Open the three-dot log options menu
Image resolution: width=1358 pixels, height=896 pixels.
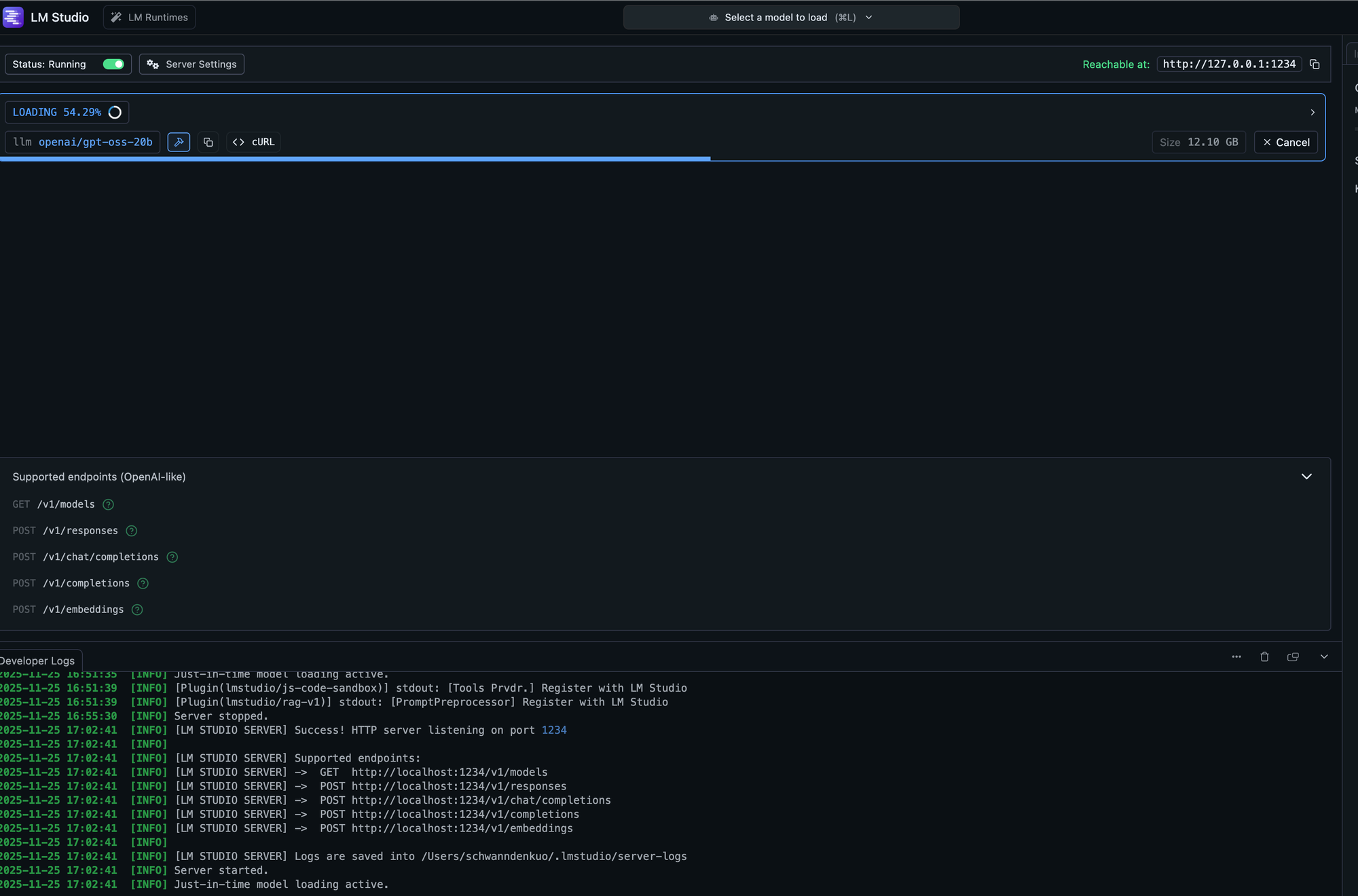pos(1236,656)
